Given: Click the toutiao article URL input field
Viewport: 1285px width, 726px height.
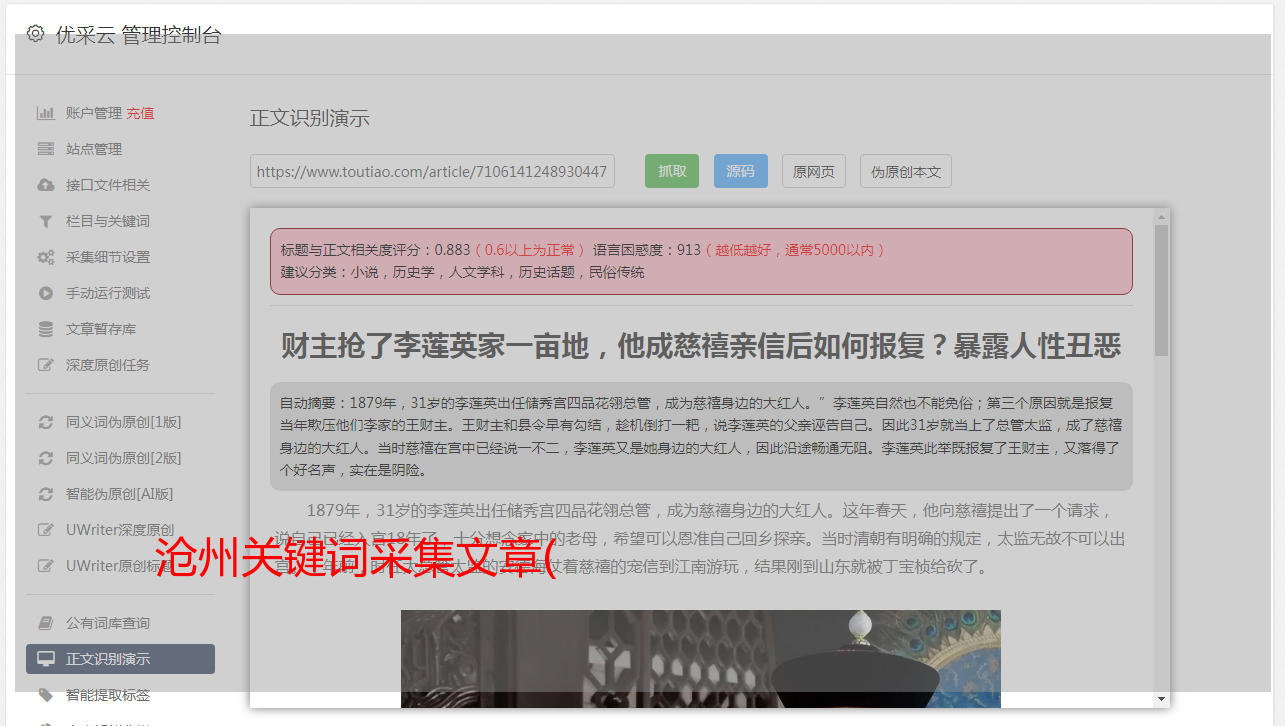Looking at the screenshot, I should point(432,171).
